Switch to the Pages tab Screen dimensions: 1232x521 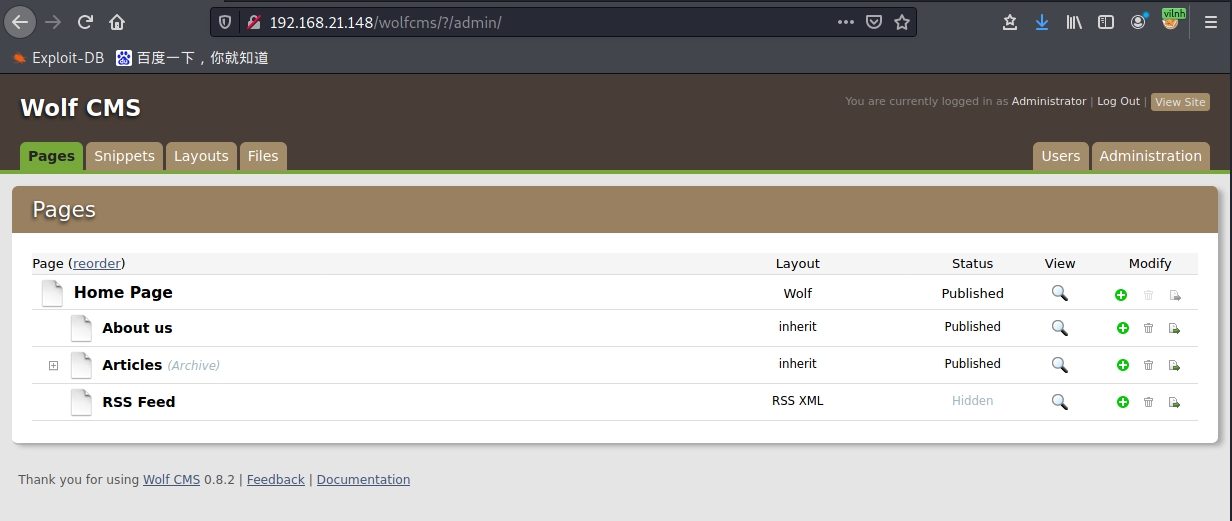[x=51, y=156]
